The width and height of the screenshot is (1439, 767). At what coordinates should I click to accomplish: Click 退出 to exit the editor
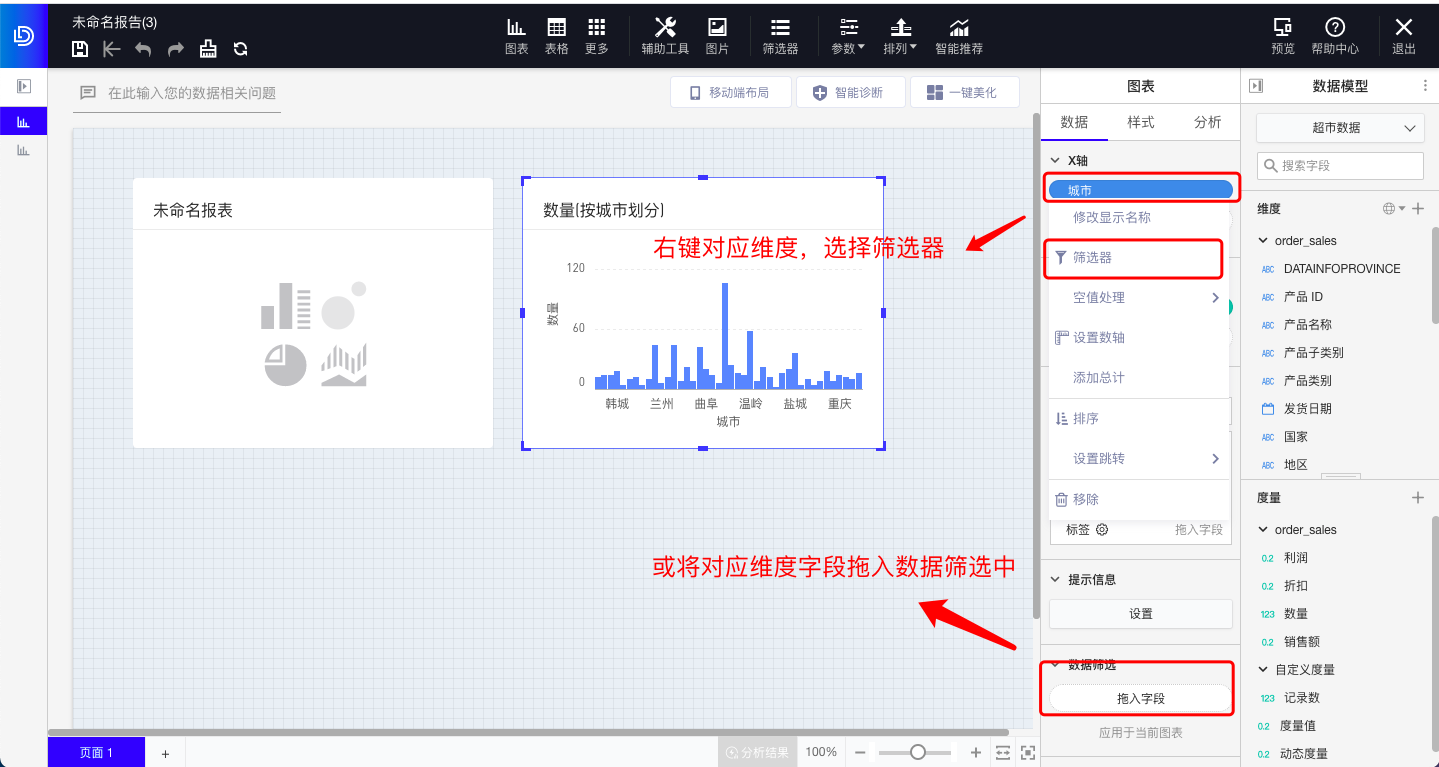pyautogui.click(x=1404, y=36)
